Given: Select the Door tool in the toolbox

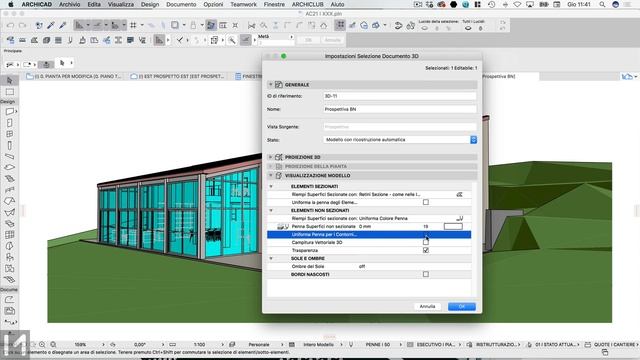Looking at the screenshot, I should point(10,123).
